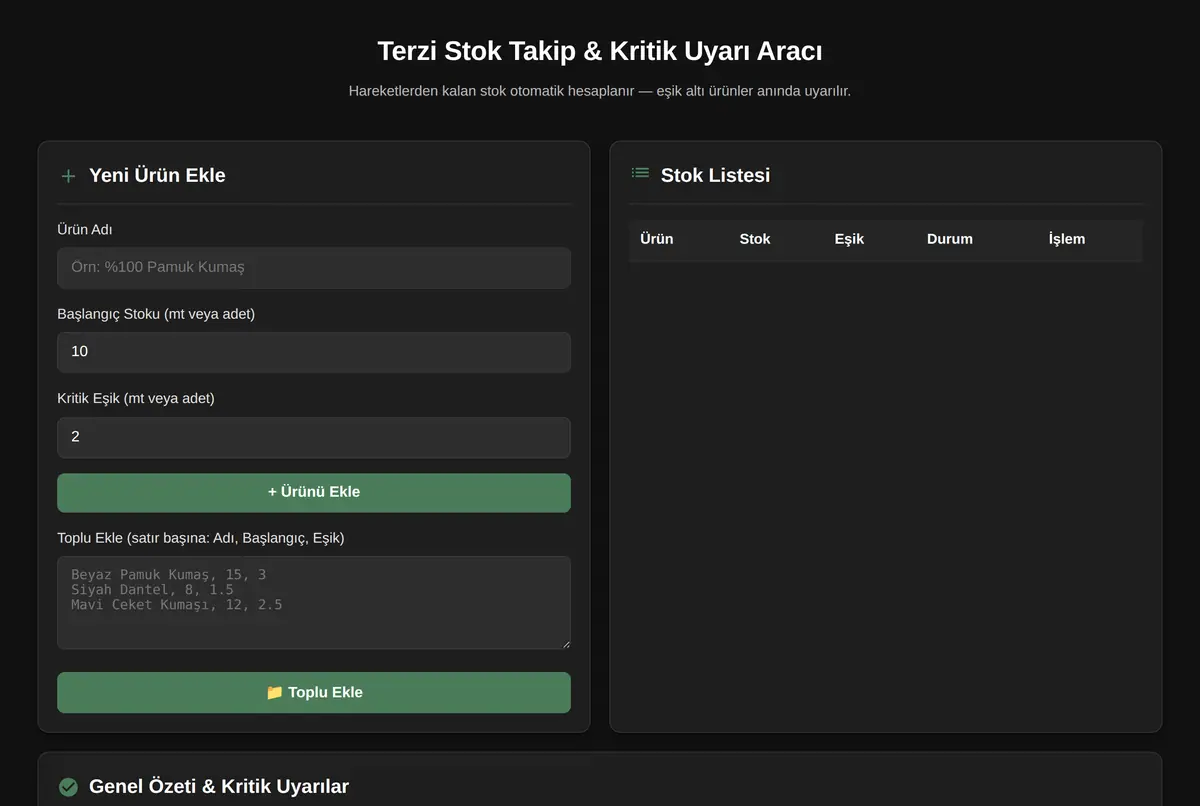Click the Toplu Ekle instructions label
Screen dimensions: 1200x806
click(x=201, y=538)
